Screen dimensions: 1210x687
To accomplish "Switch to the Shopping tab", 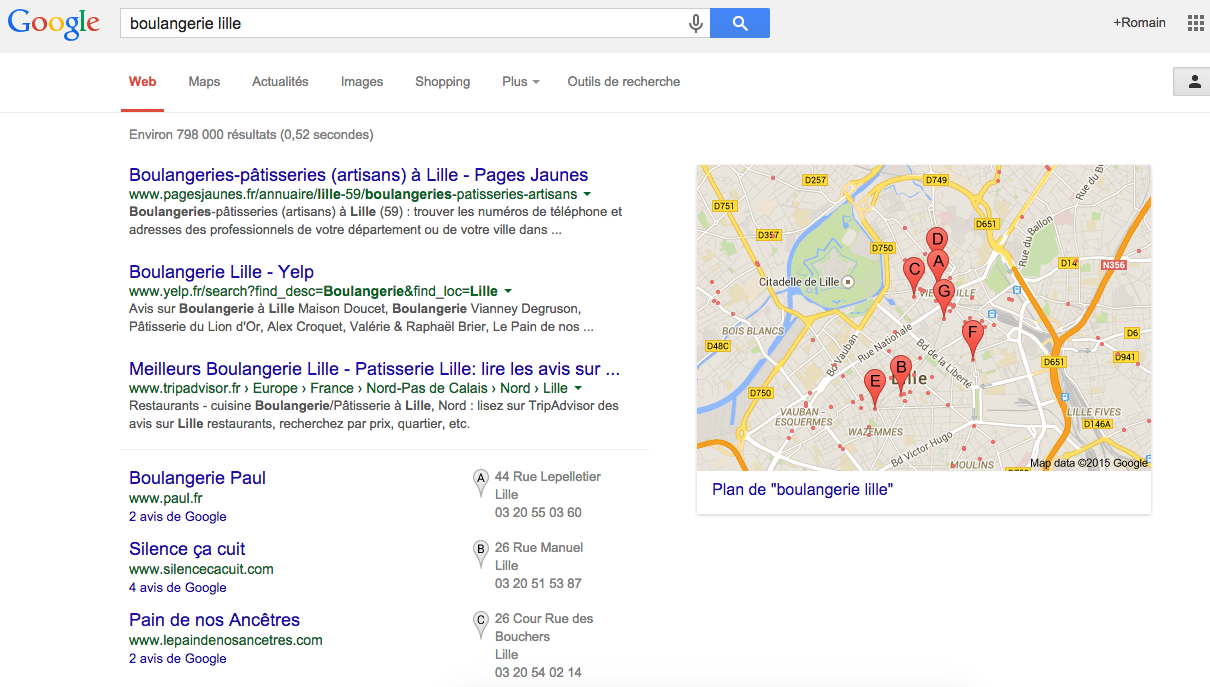I will point(443,82).
